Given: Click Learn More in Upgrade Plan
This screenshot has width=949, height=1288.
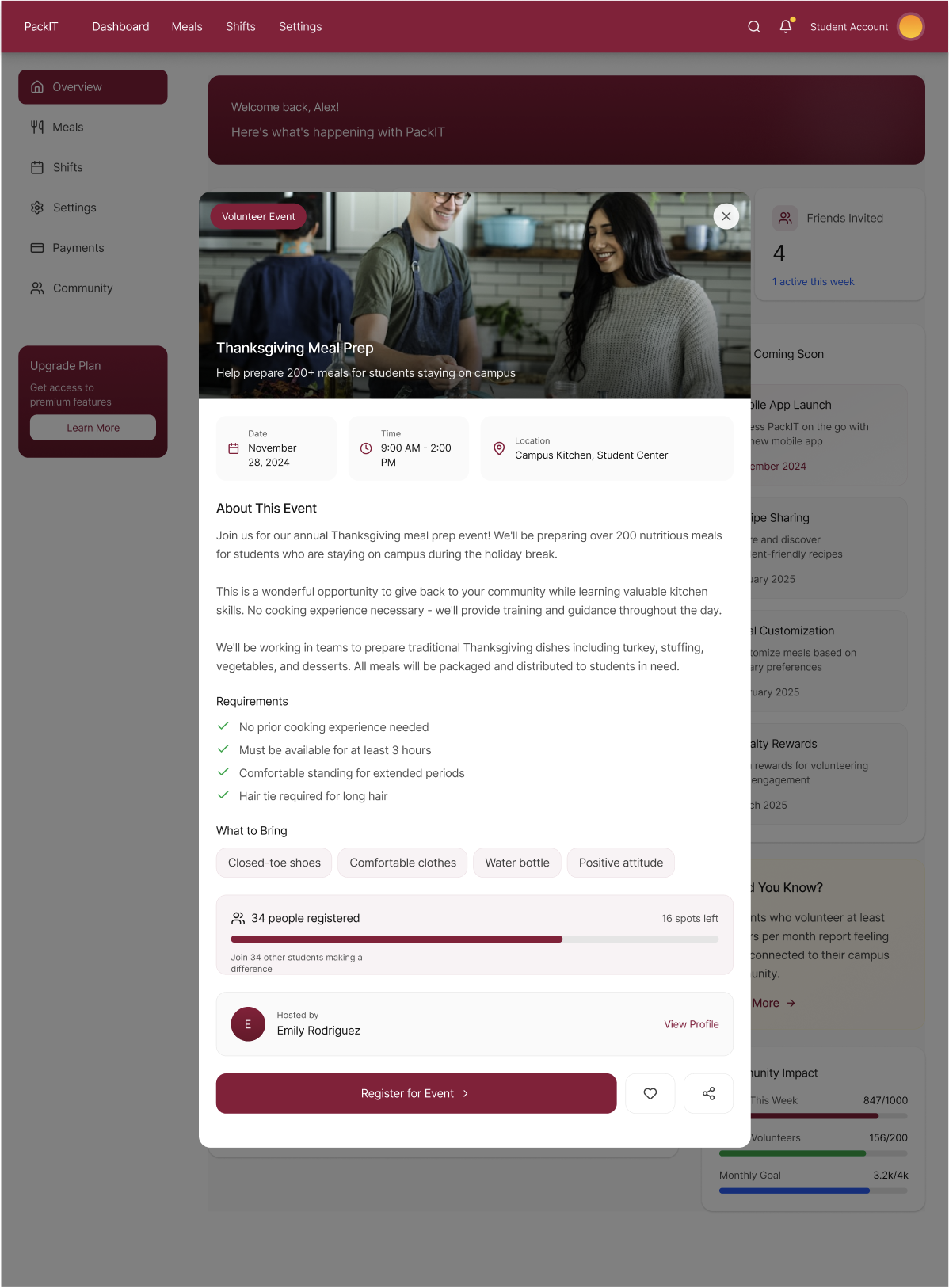Looking at the screenshot, I should (93, 428).
